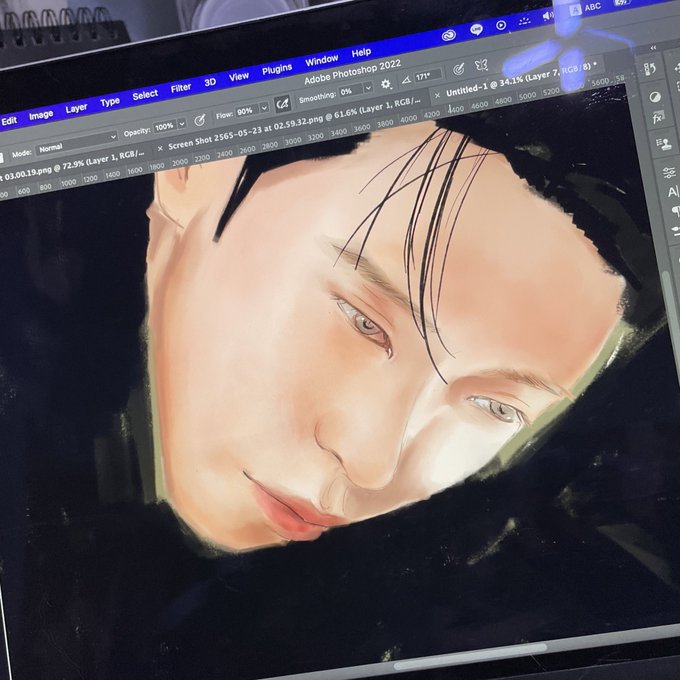Open the Properties sliders panel icon
680x680 pixels.
coord(669,172)
